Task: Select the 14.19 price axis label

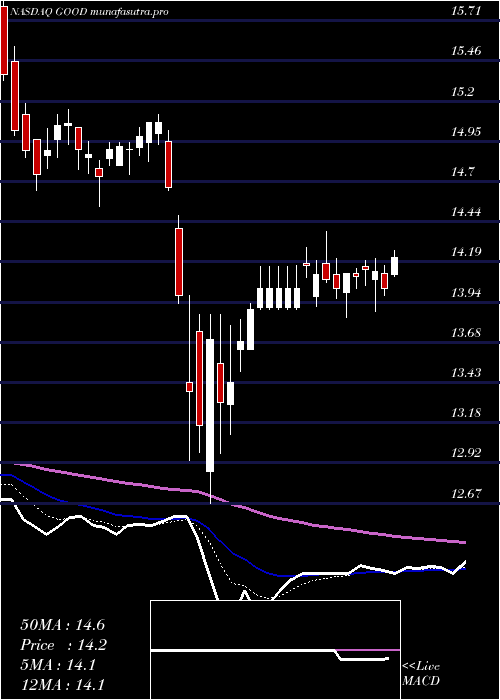Action: tap(466, 252)
